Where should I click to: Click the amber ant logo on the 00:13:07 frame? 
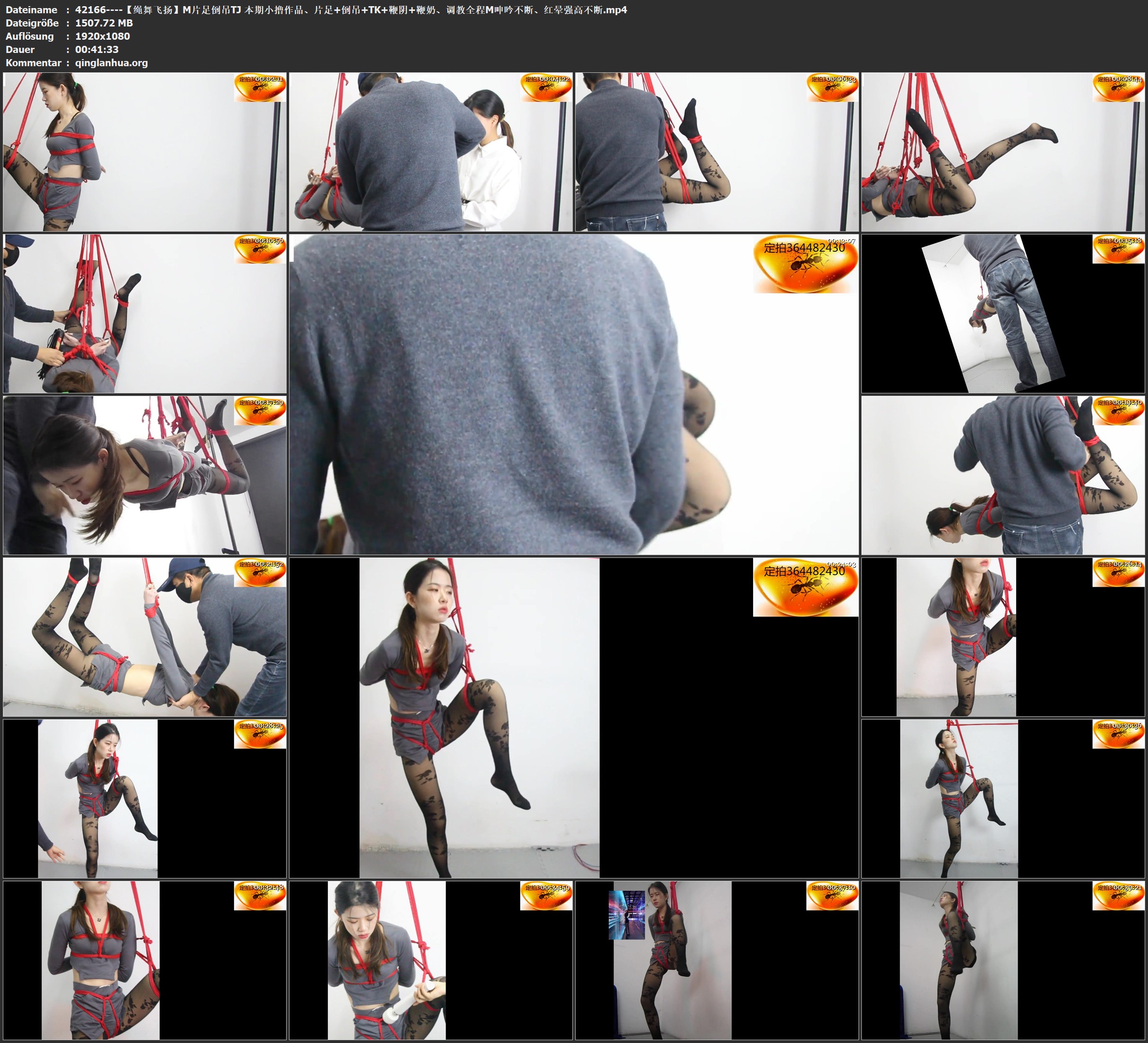pyautogui.click(x=805, y=264)
